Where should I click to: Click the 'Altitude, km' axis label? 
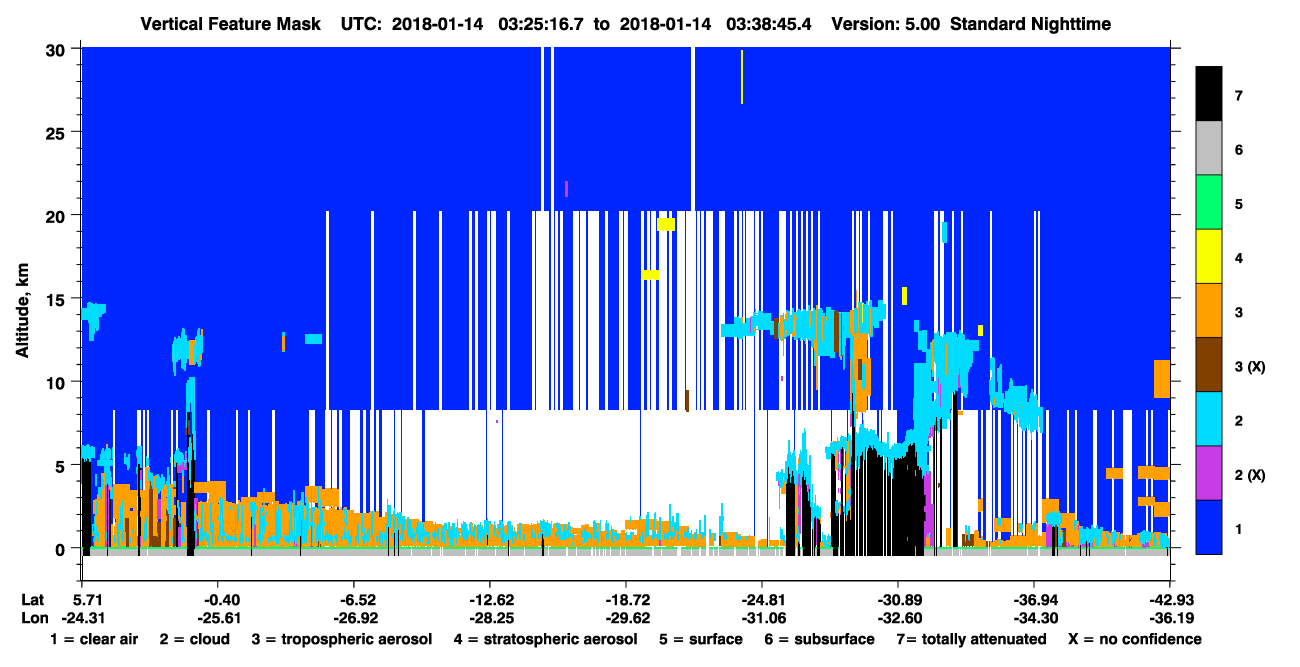[22, 310]
